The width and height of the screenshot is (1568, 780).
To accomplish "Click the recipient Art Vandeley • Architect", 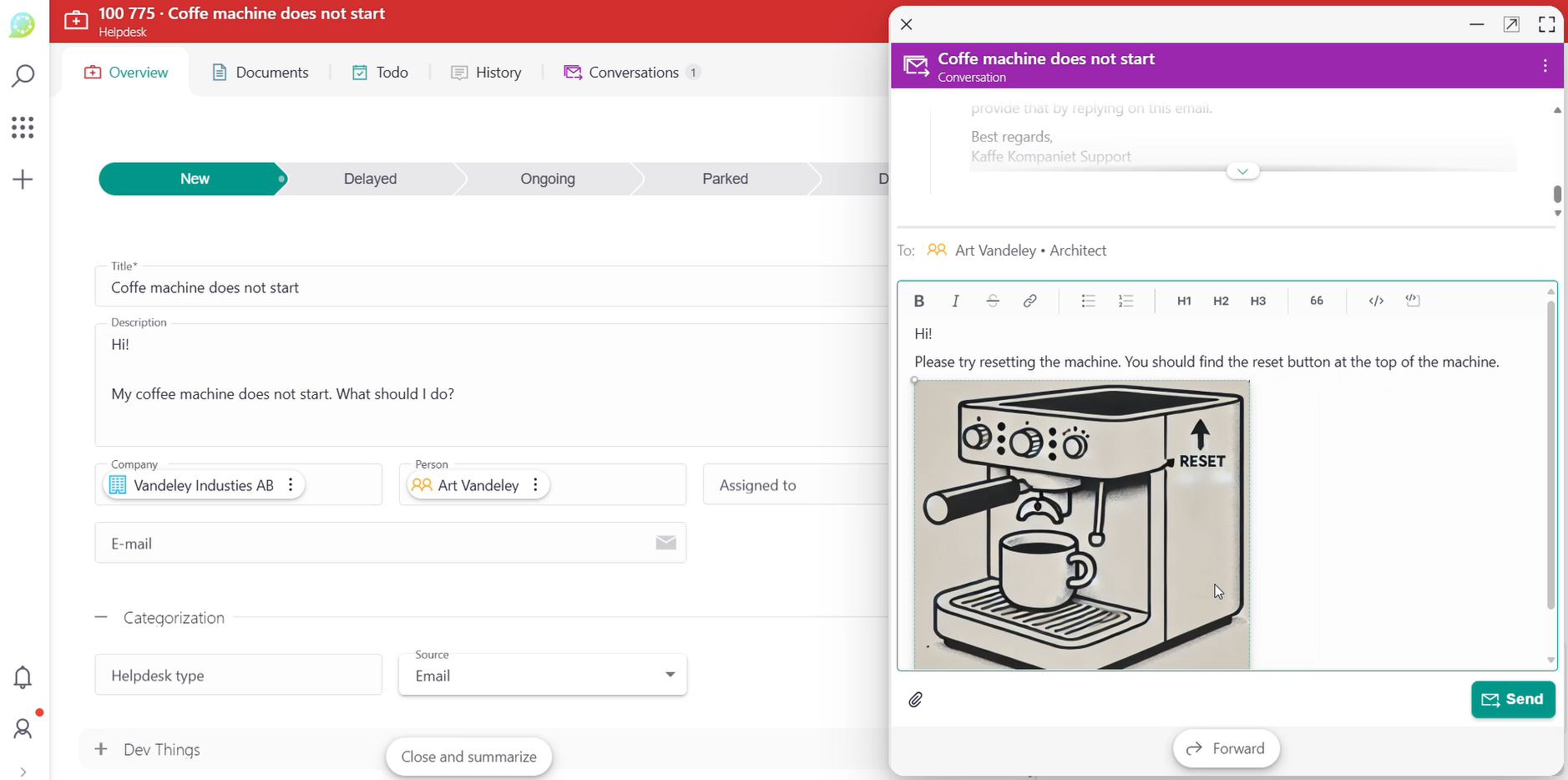I will 1017,251.
